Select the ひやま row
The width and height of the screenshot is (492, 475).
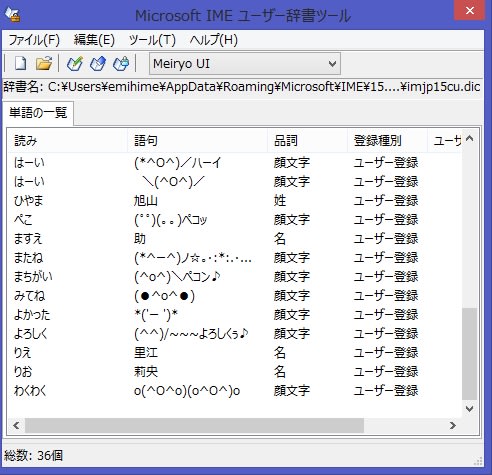235,201
